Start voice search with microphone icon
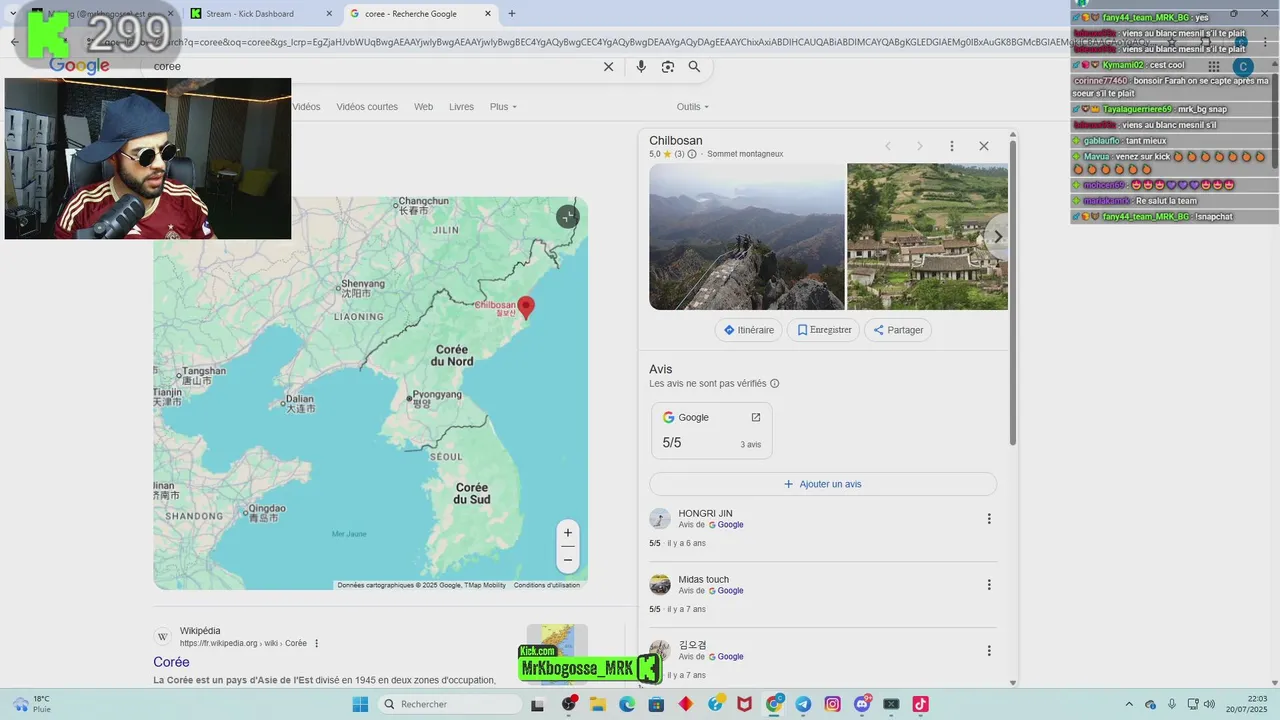Viewport: 1280px width, 720px height. point(641,66)
